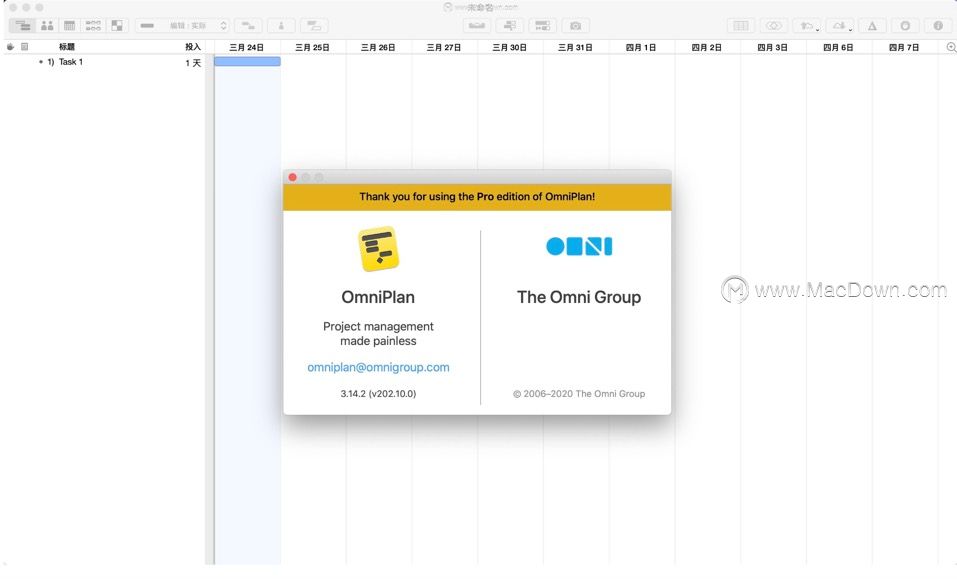Click the magnifier zoom icon in timeline header
The height and width of the screenshot is (579, 957).
pos(951,47)
